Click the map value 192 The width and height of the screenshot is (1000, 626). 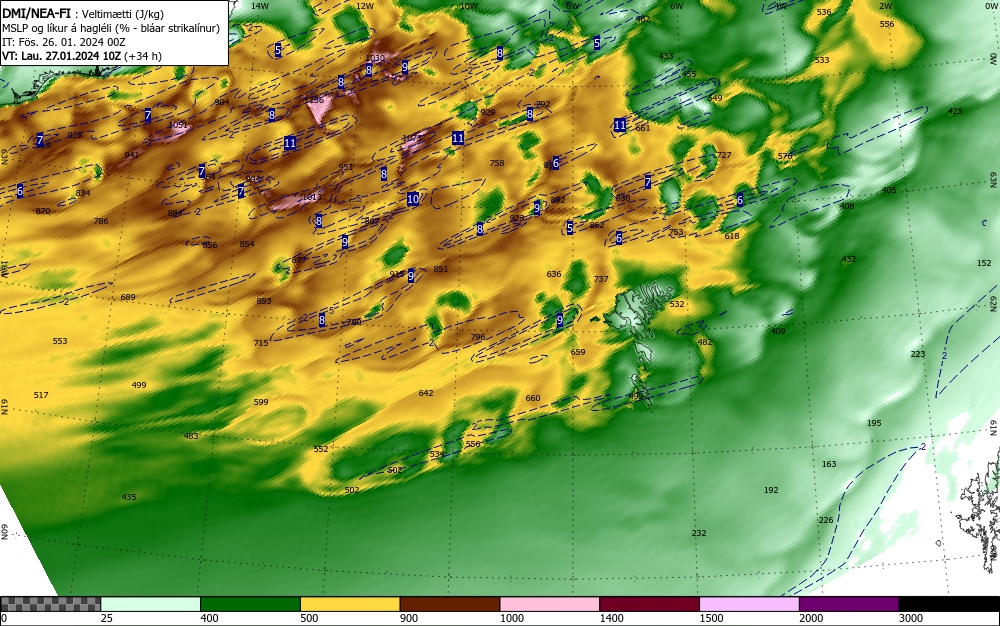click(x=771, y=490)
